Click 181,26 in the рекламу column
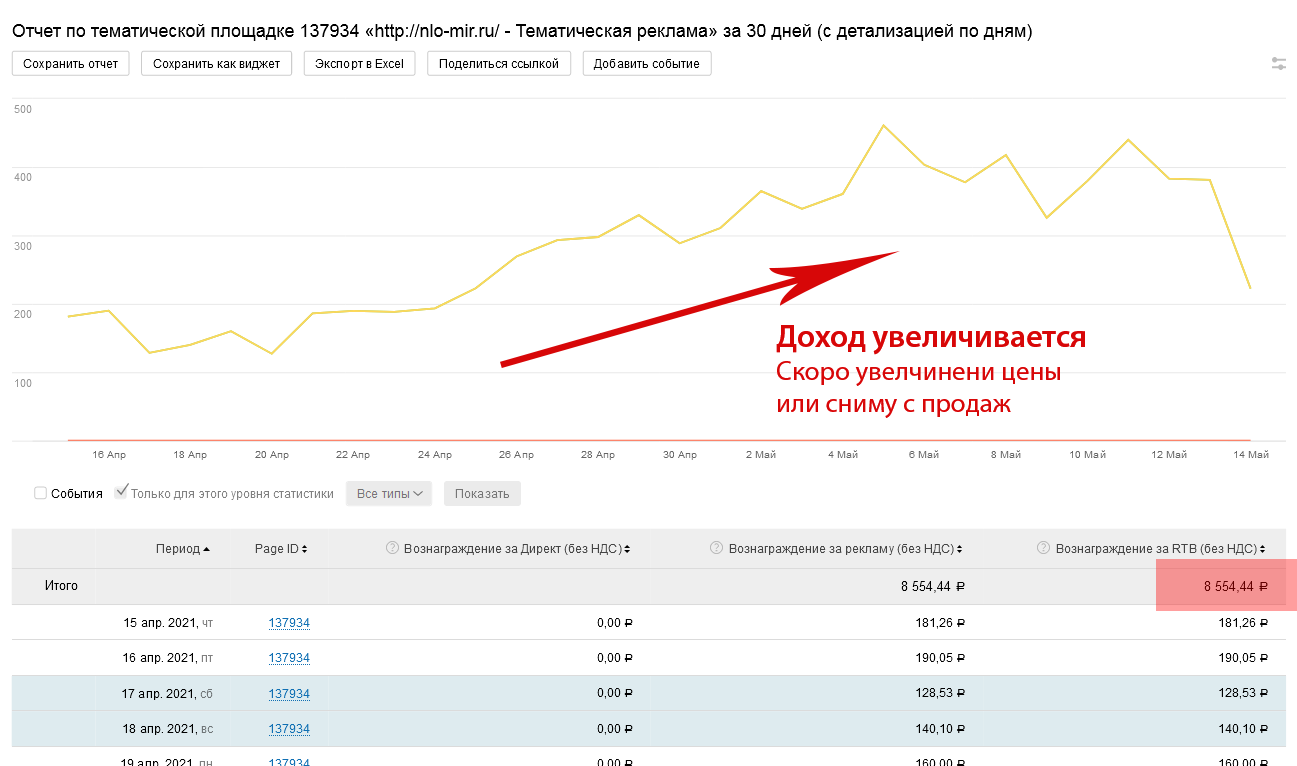Viewport: 1297px width, 766px height. click(941, 623)
